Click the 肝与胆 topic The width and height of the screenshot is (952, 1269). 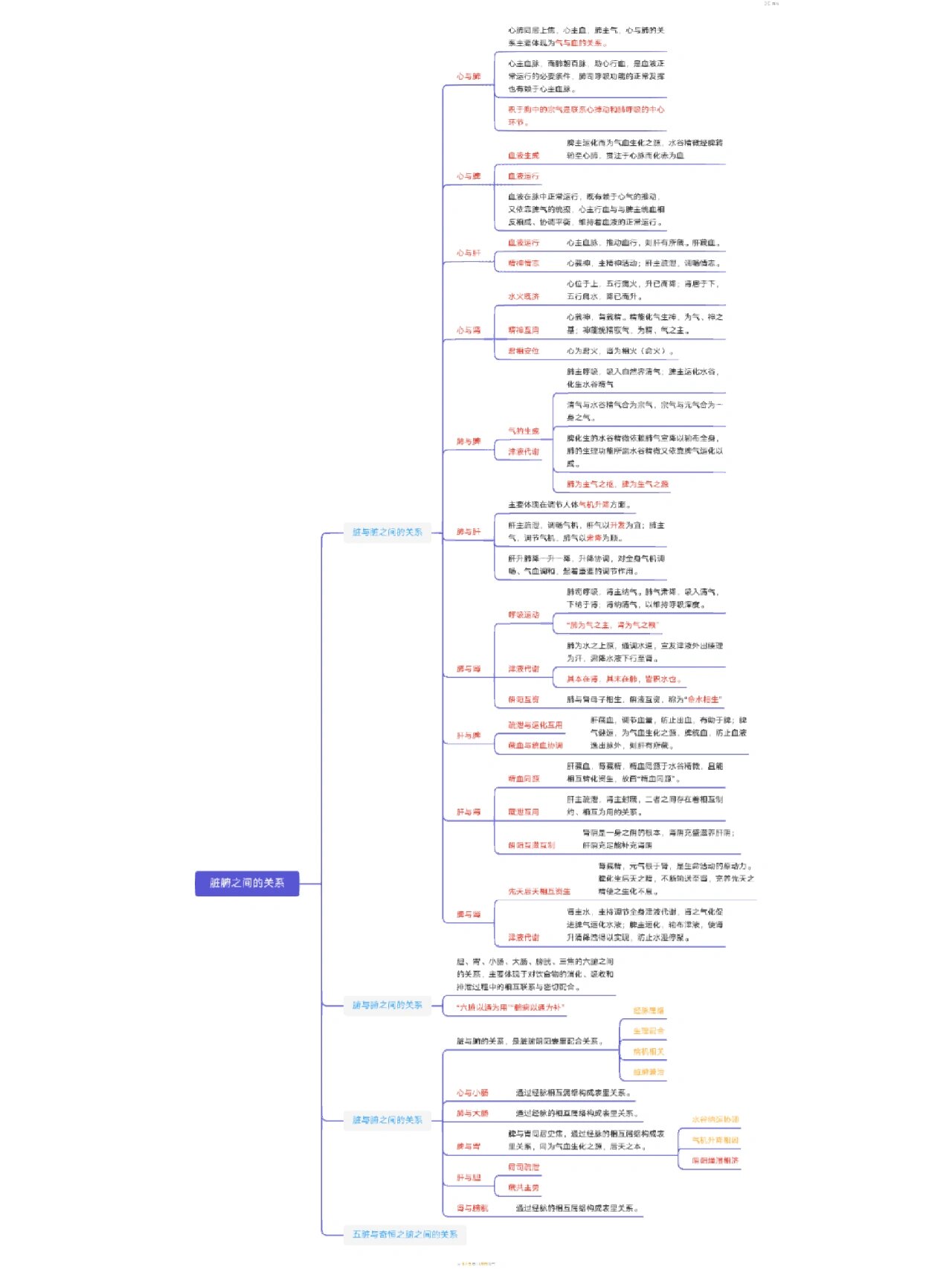pos(469,1178)
